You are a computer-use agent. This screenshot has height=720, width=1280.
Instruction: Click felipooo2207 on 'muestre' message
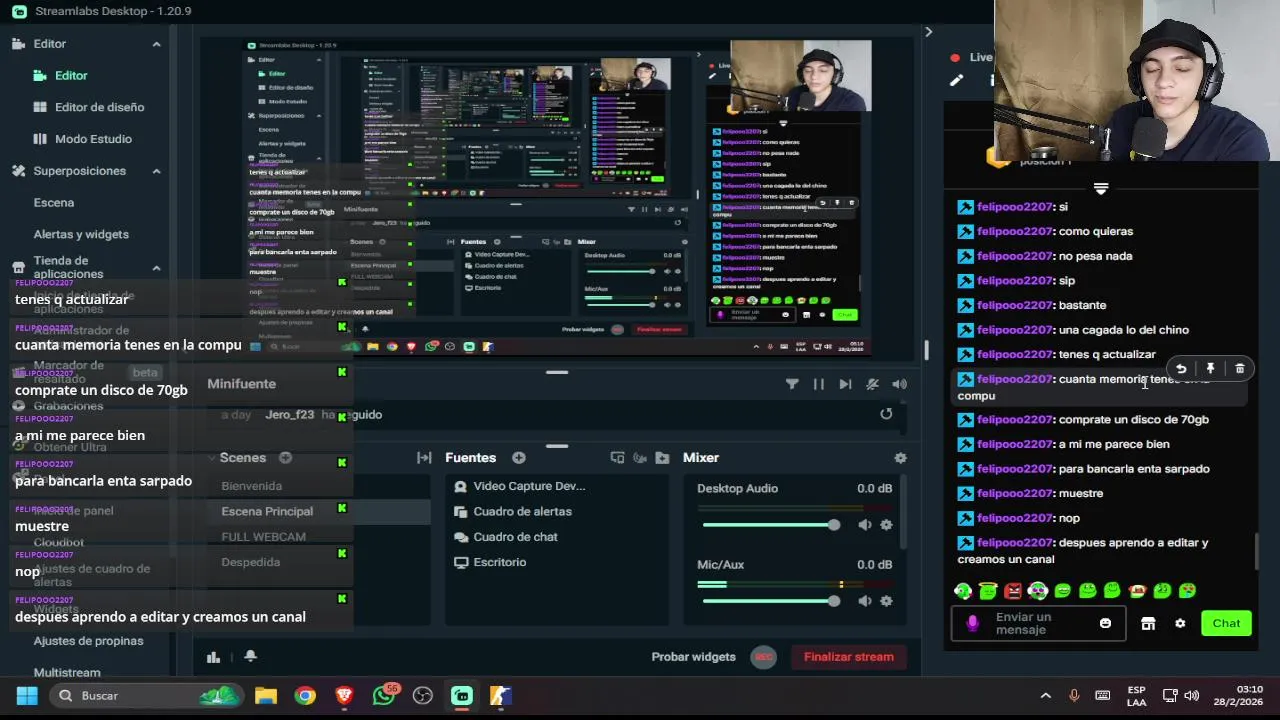click(1015, 493)
